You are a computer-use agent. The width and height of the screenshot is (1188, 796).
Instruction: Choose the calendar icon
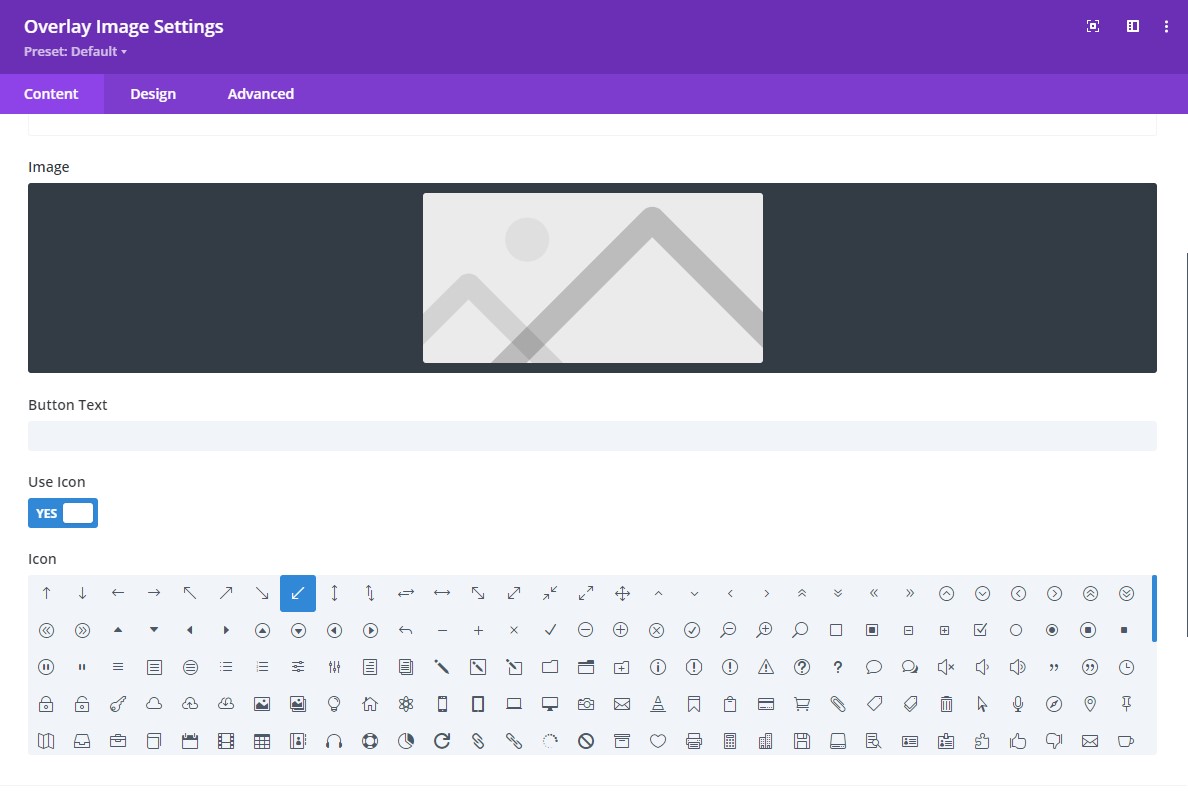coord(190,741)
